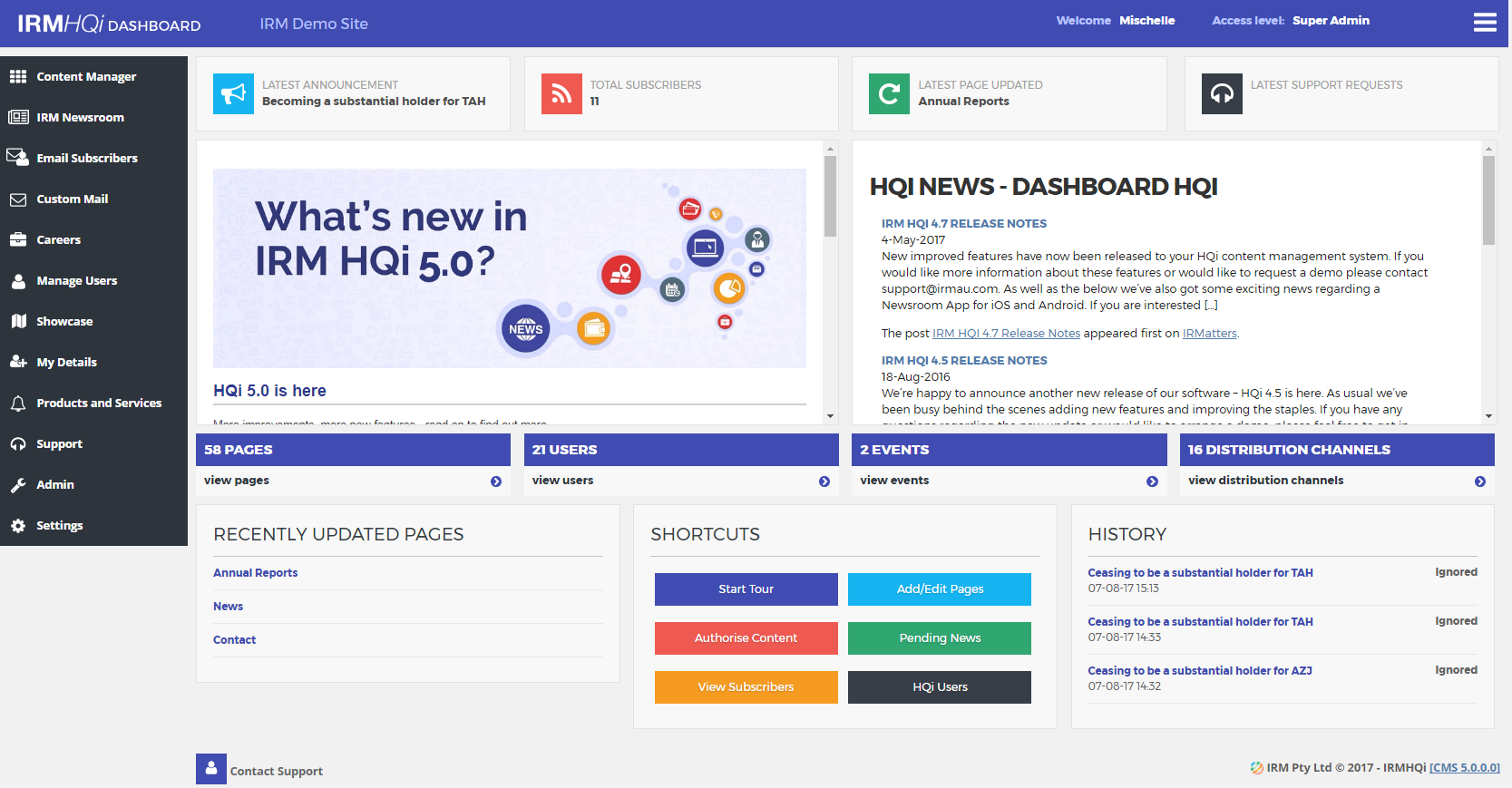Open history item for AZJ substantial holder
This screenshot has width=1512, height=788.
tap(1200, 671)
